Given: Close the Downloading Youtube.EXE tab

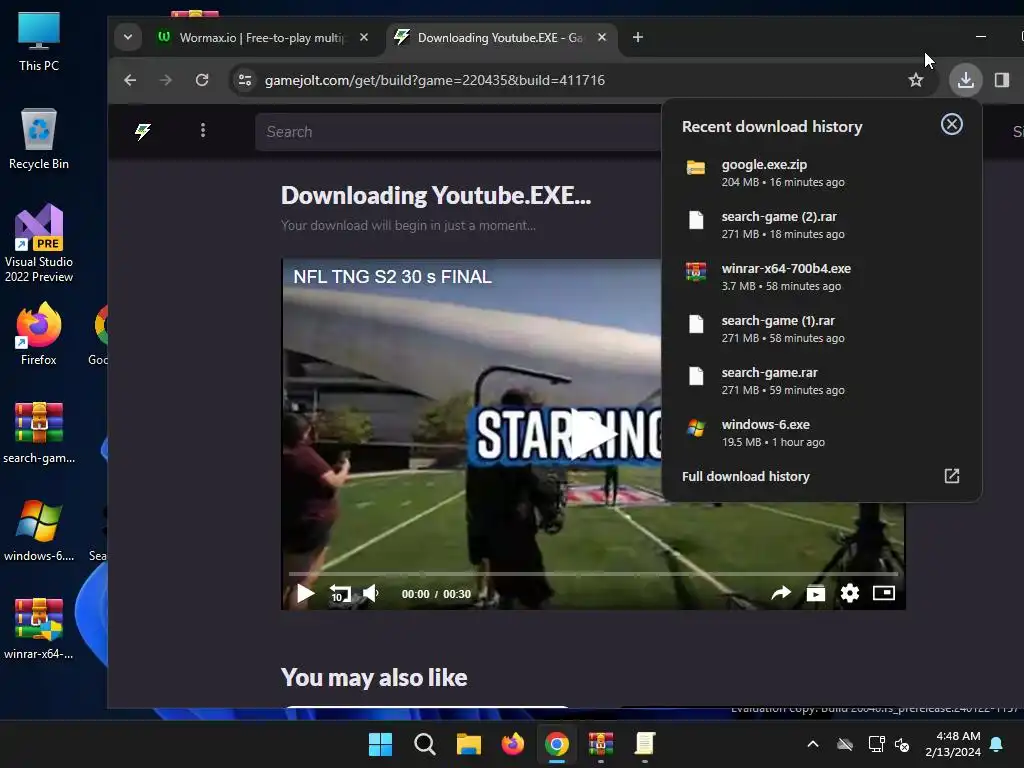Looking at the screenshot, I should (602, 37).
